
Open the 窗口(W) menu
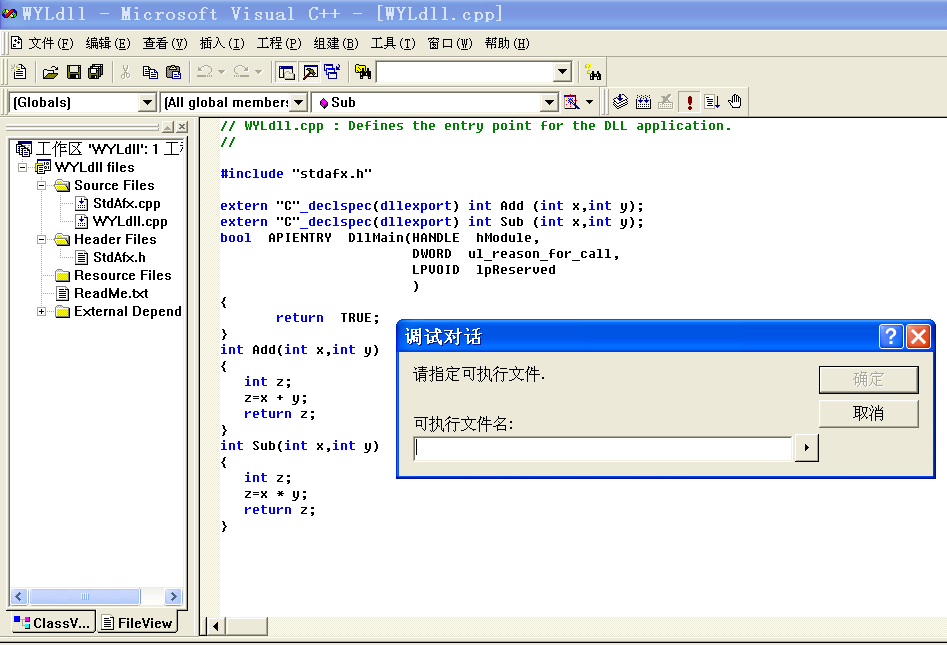tap(450, 43)
